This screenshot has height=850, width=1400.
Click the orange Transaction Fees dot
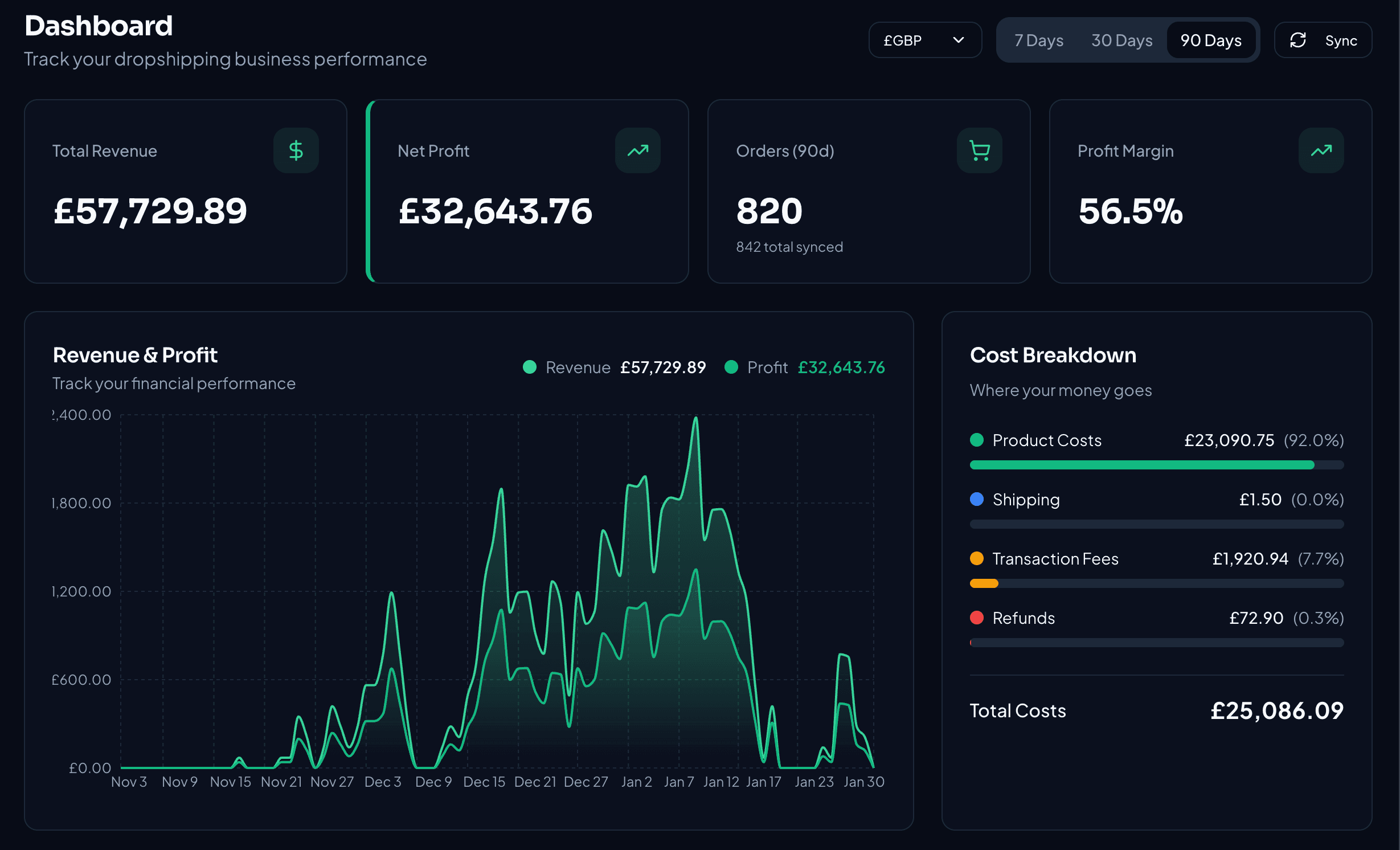coord(977,558)
